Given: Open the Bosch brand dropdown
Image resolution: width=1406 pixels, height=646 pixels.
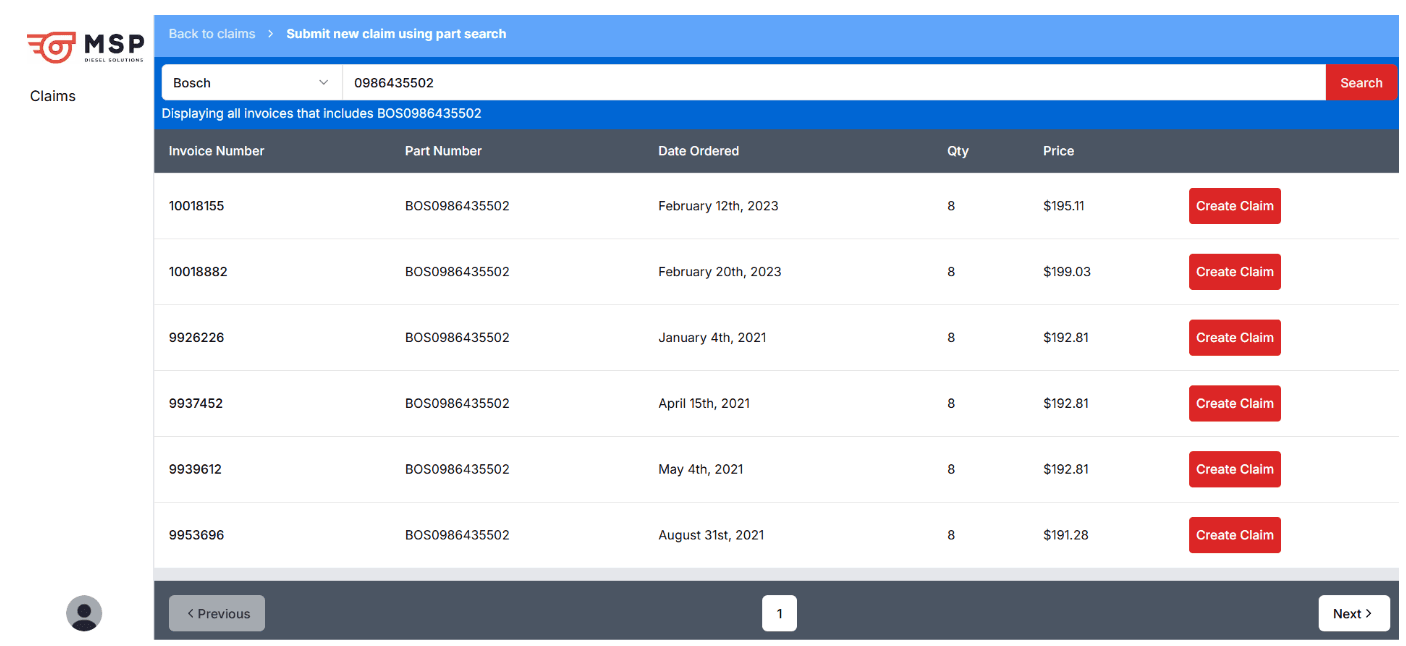Looking at the screenshot, I should [251, 83].
